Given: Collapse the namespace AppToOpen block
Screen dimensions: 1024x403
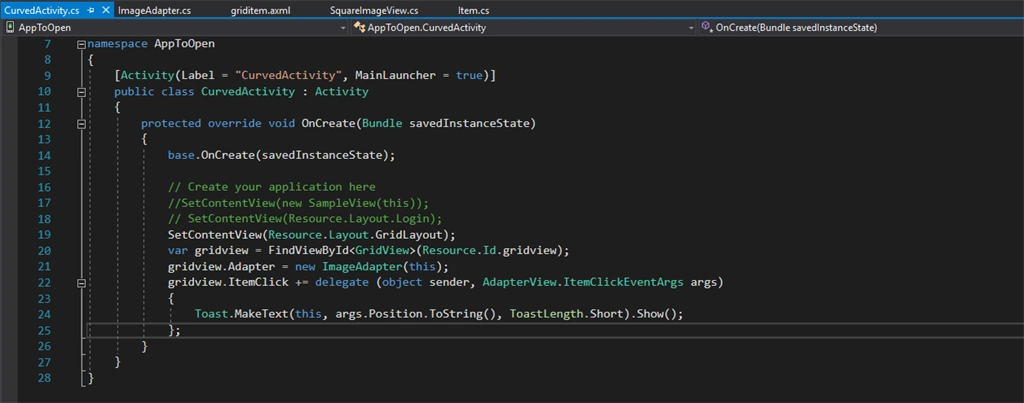Looking at the screenshot, I should (81, 44).
